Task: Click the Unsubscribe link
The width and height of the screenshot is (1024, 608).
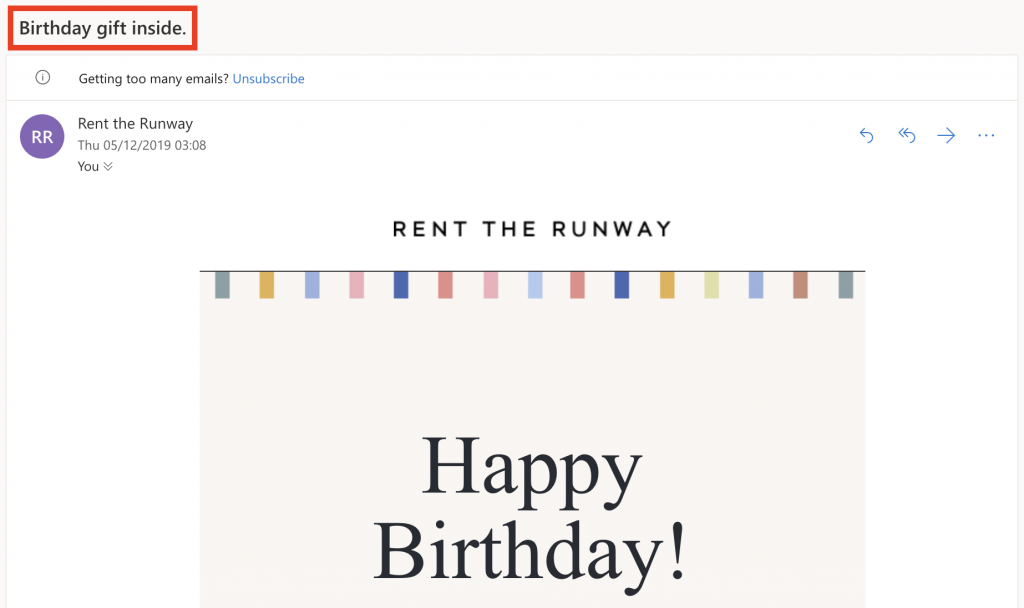Action: 268,78
